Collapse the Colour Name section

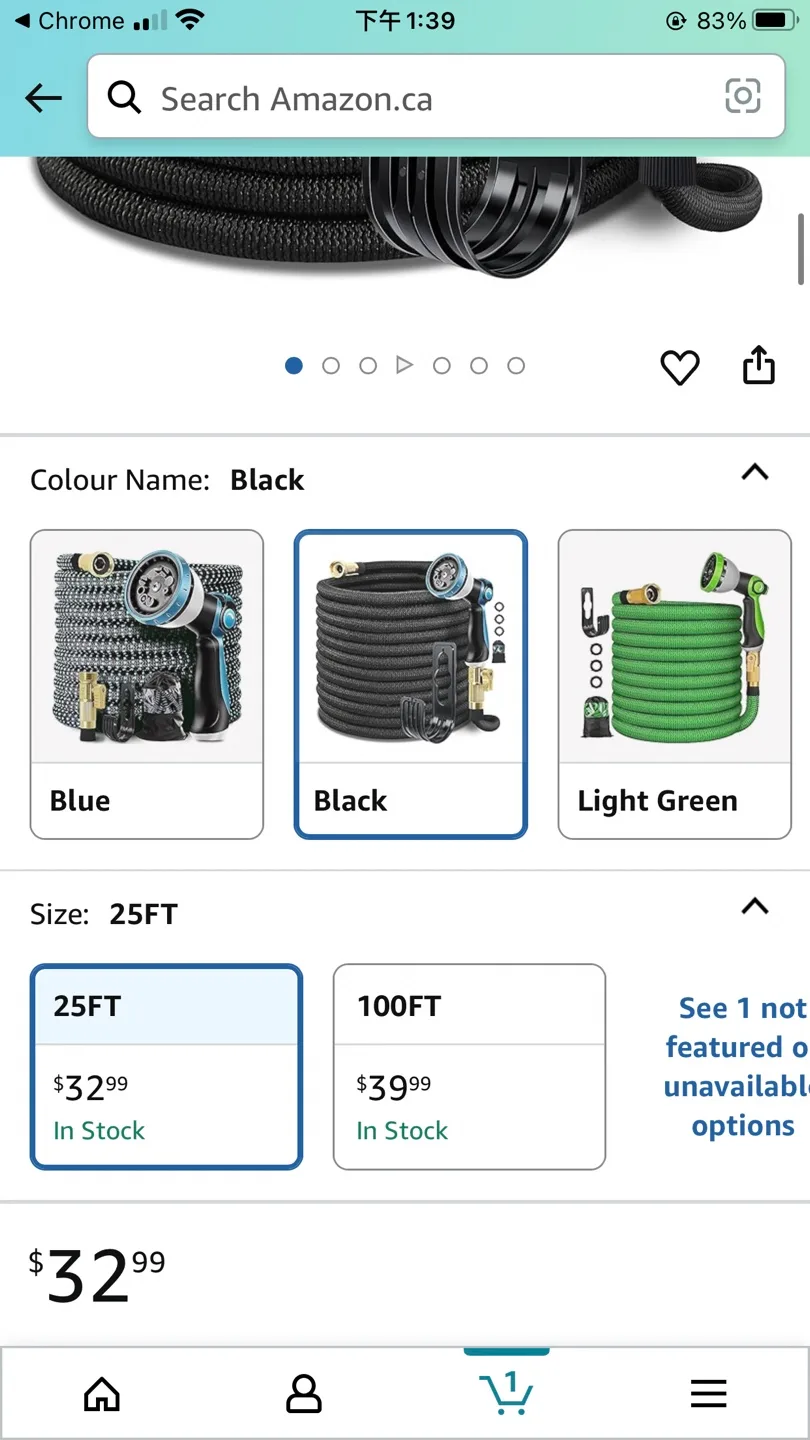pyautogui.click(x=755, y=473)
